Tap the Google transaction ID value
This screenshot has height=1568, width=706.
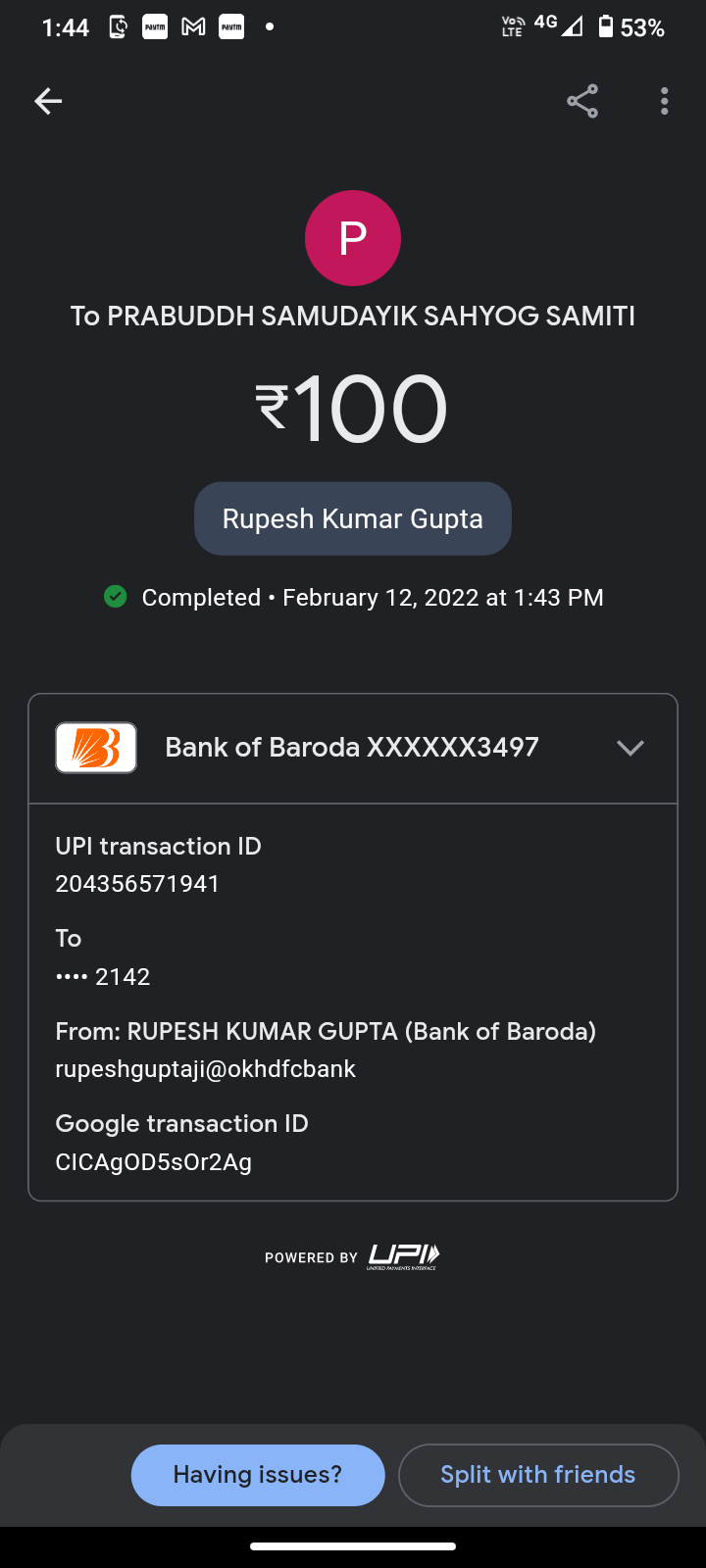tap(154, 1162)
